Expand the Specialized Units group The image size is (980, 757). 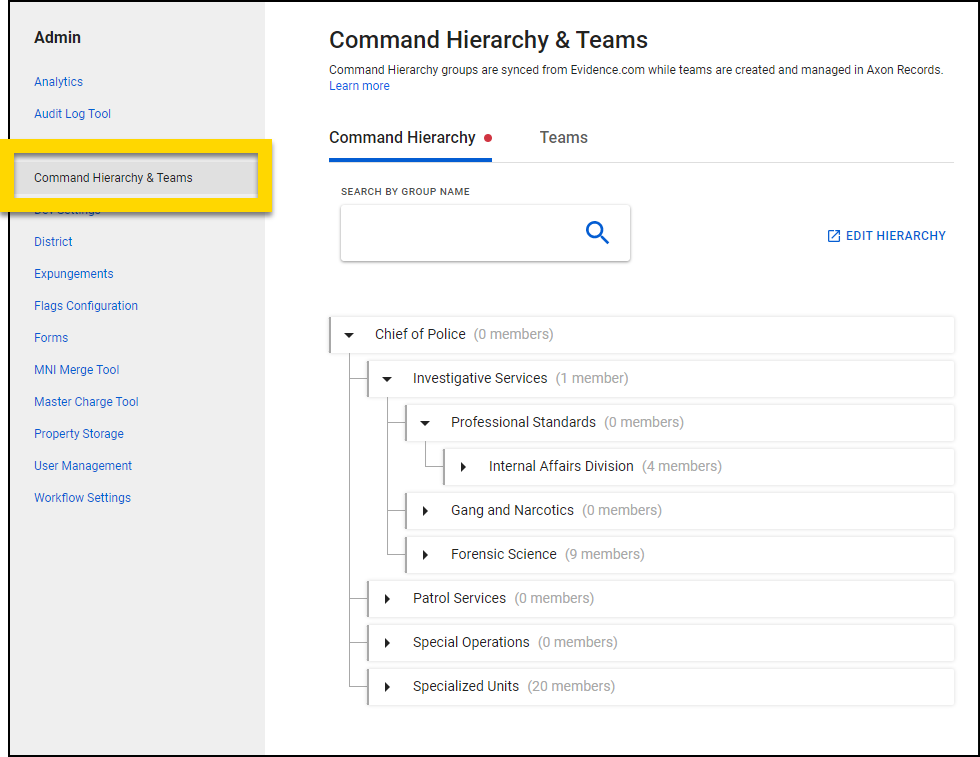tap(387, 686)
